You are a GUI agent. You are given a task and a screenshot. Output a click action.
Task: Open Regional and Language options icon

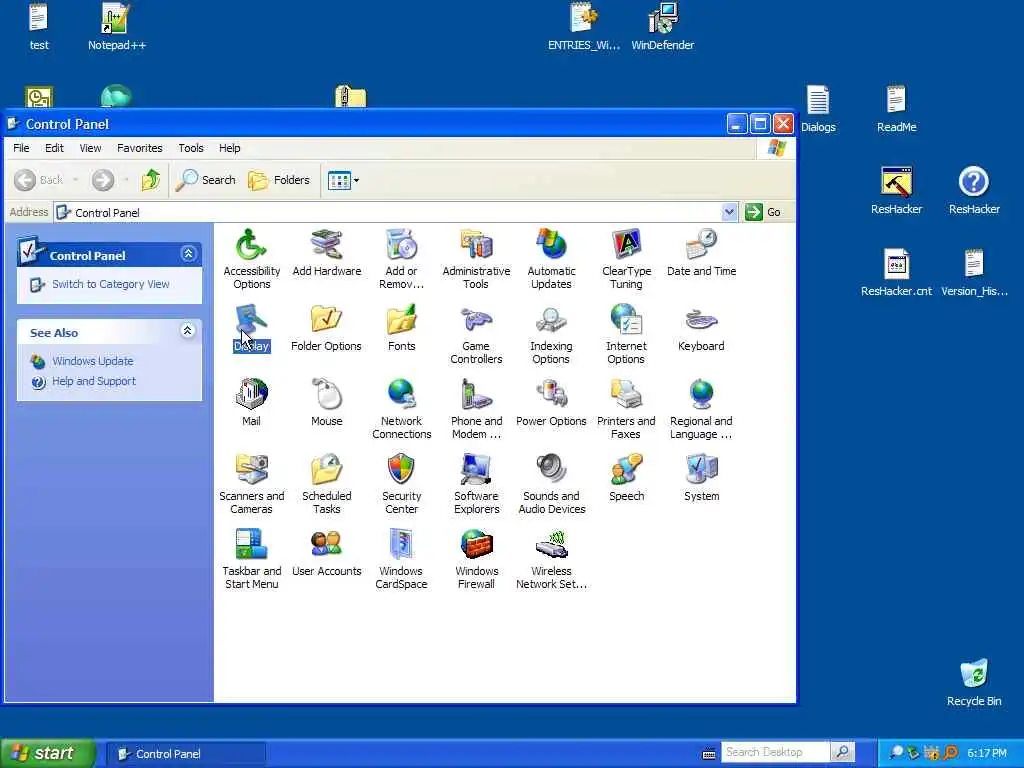coord(701,395)
